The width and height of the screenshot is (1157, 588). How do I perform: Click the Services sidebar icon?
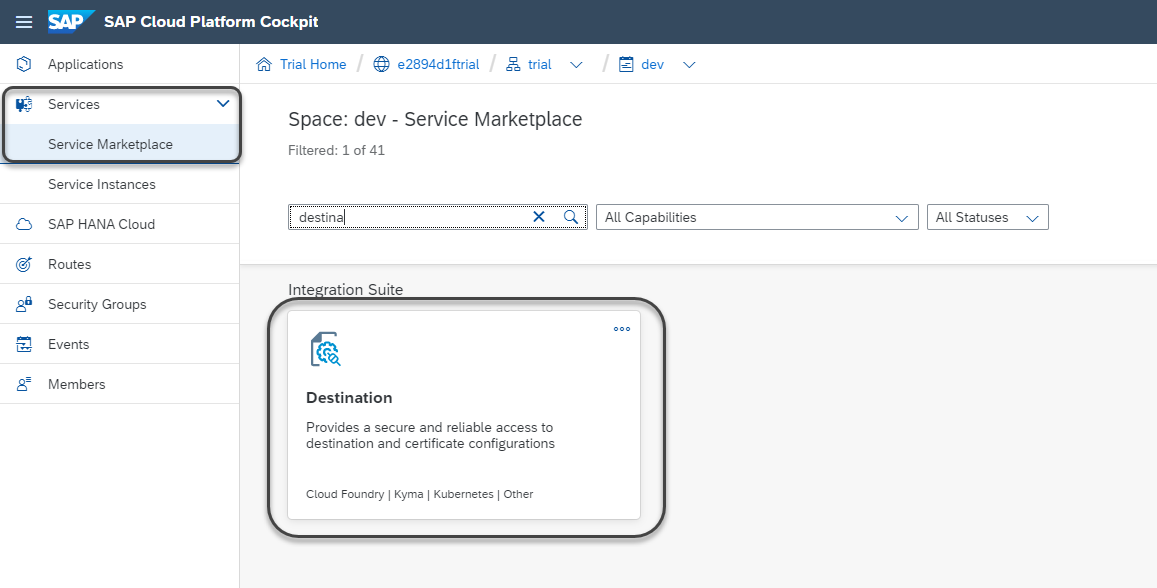tap(24, 104)
